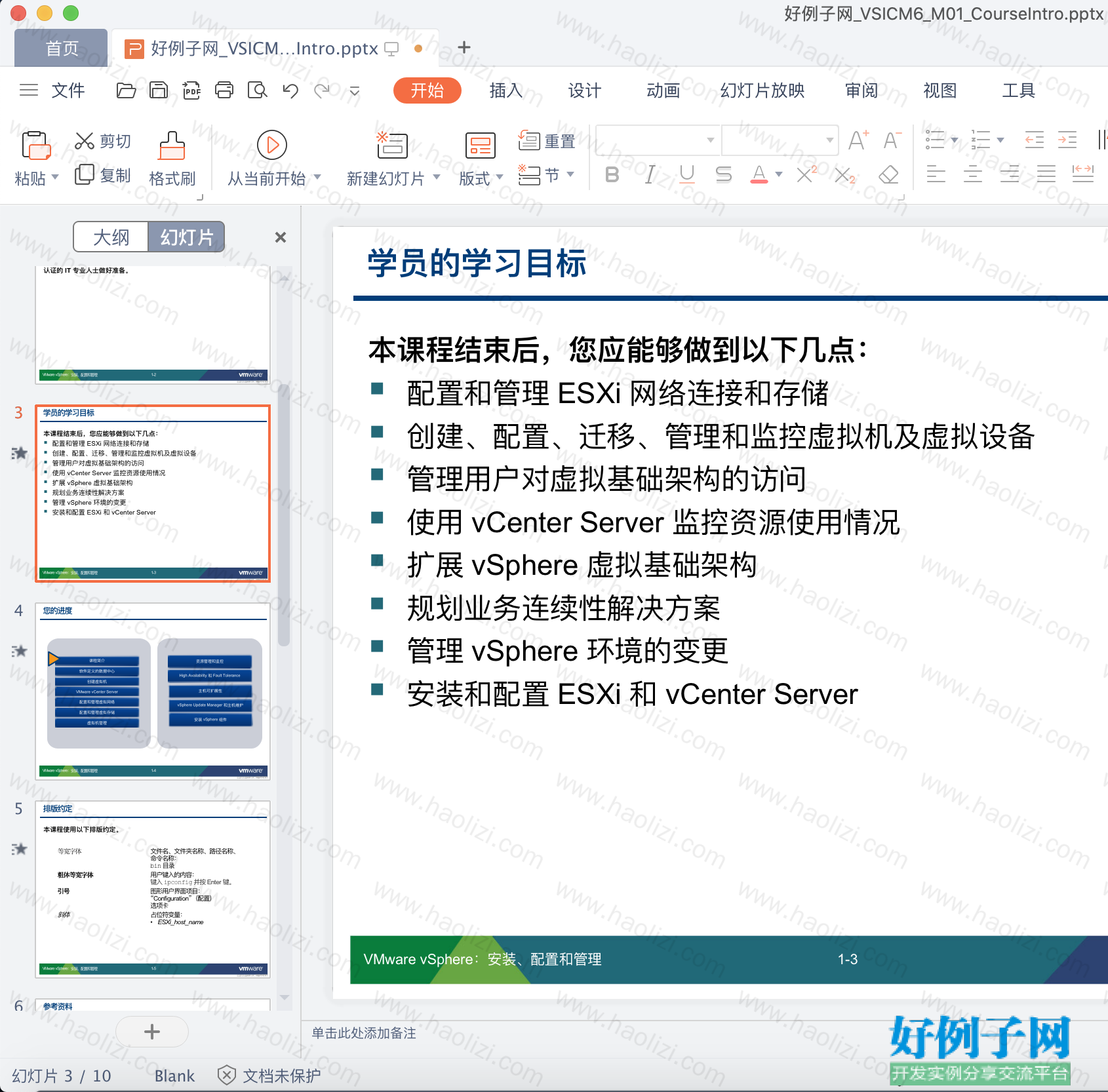Open quick toolbar customize arrow

355,91
